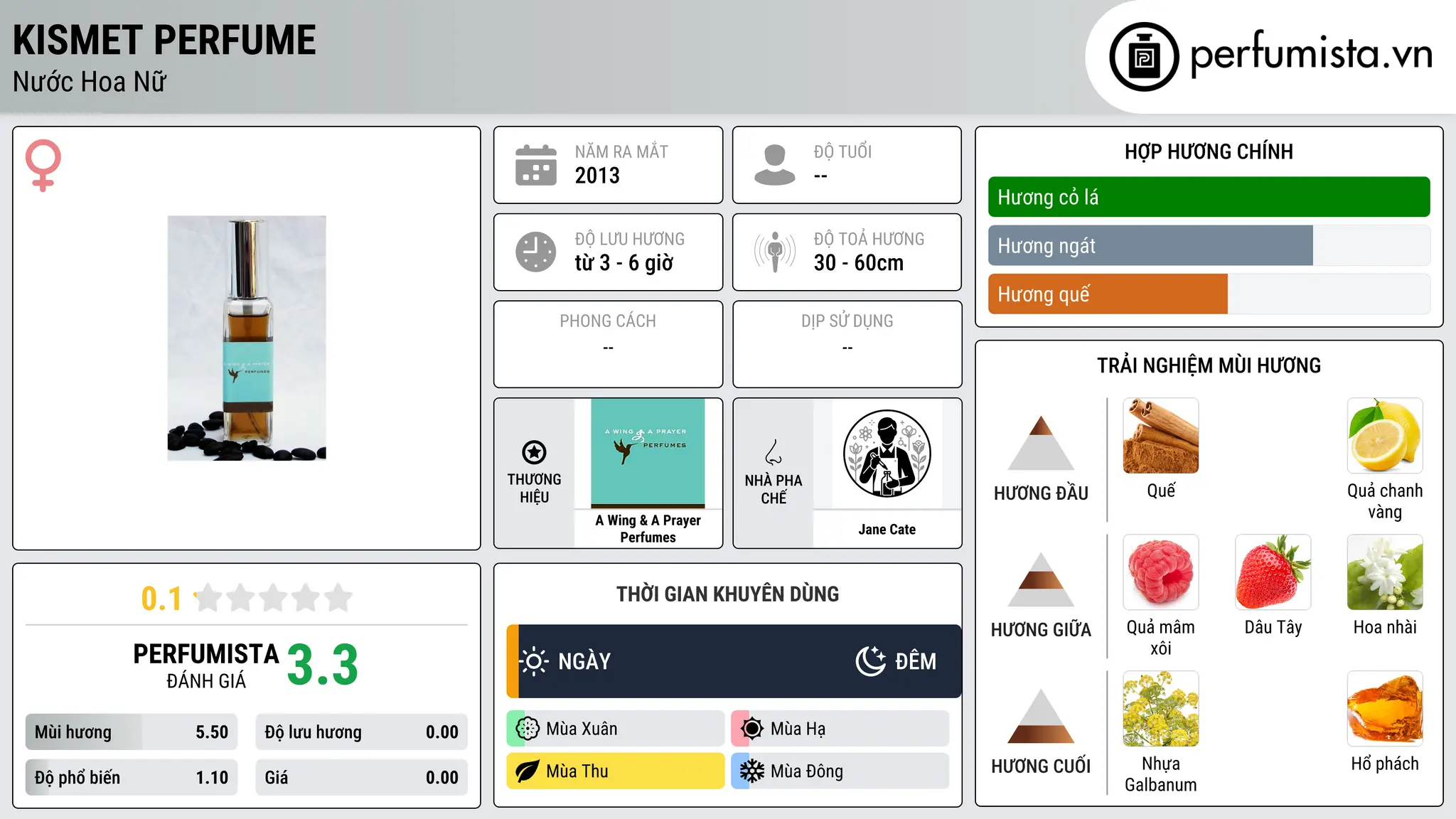Click the release year 2013
The height and width of the screenshot is (819, 1456).
point(597,176)
